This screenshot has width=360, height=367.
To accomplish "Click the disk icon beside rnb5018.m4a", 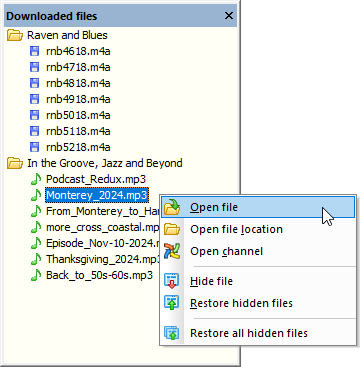I will 34,115.
